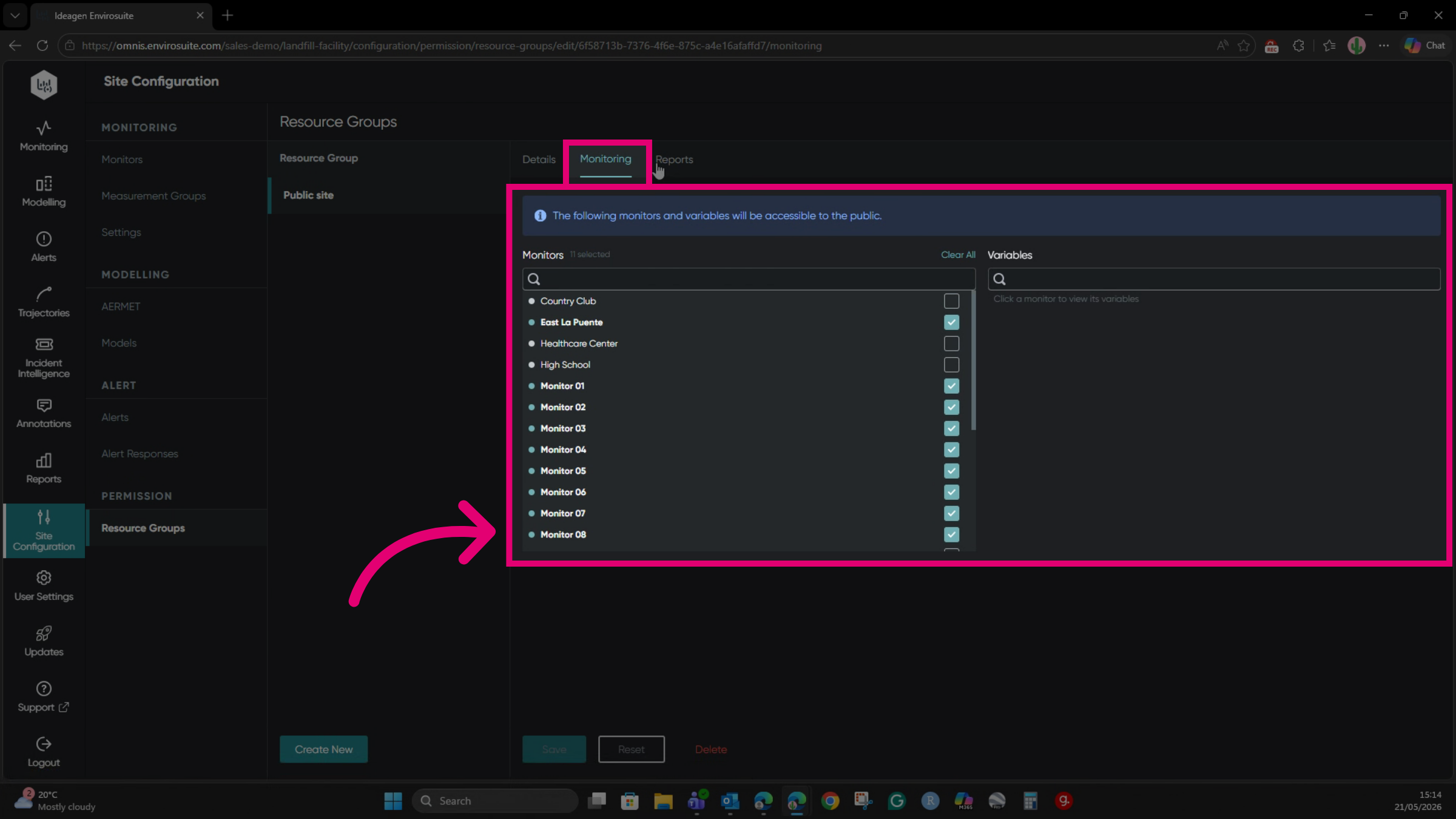Click the browser address bar URL

(x=451, y=45)
